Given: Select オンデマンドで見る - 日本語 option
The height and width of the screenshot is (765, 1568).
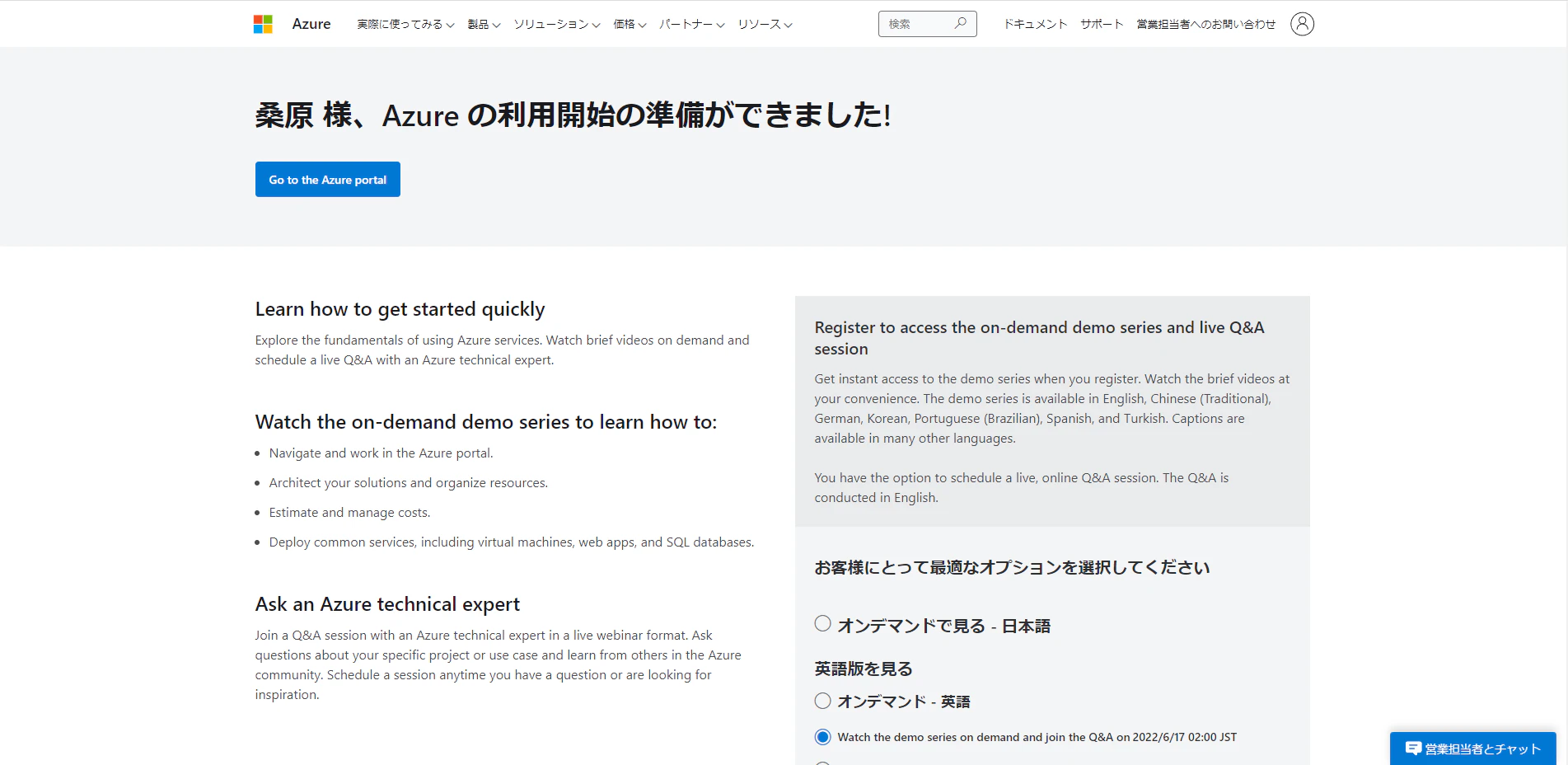Looking at the screenshot, I should click(822, 624).
